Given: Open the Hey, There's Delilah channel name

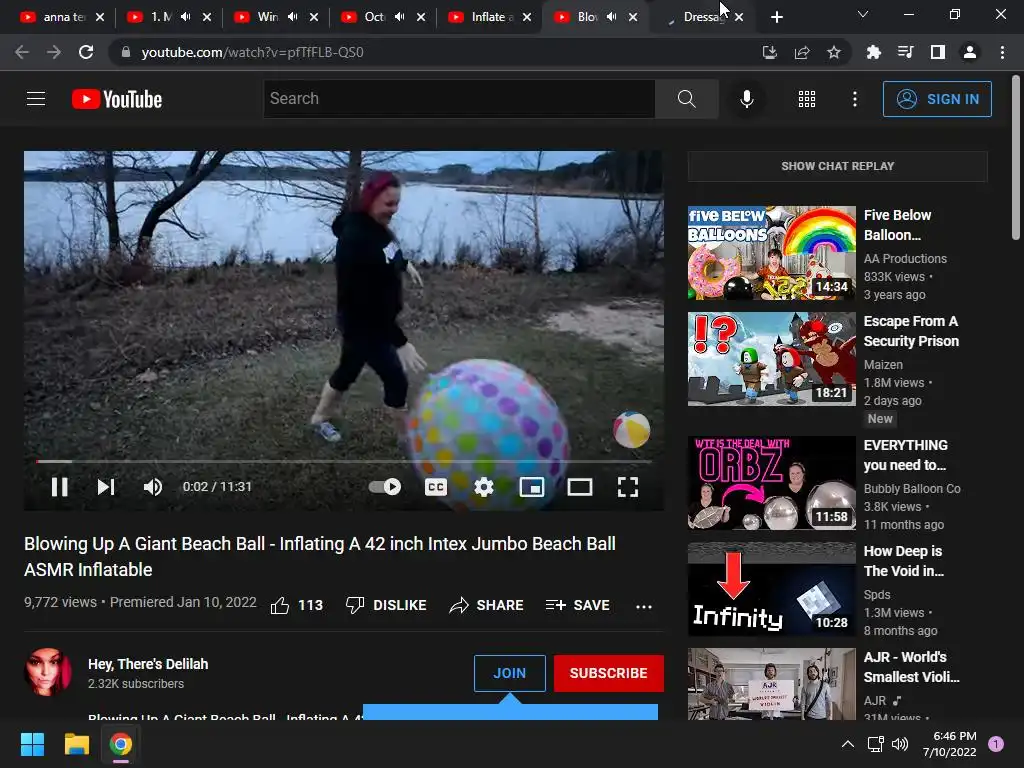Looking at the screenshot, I should 148,664.
